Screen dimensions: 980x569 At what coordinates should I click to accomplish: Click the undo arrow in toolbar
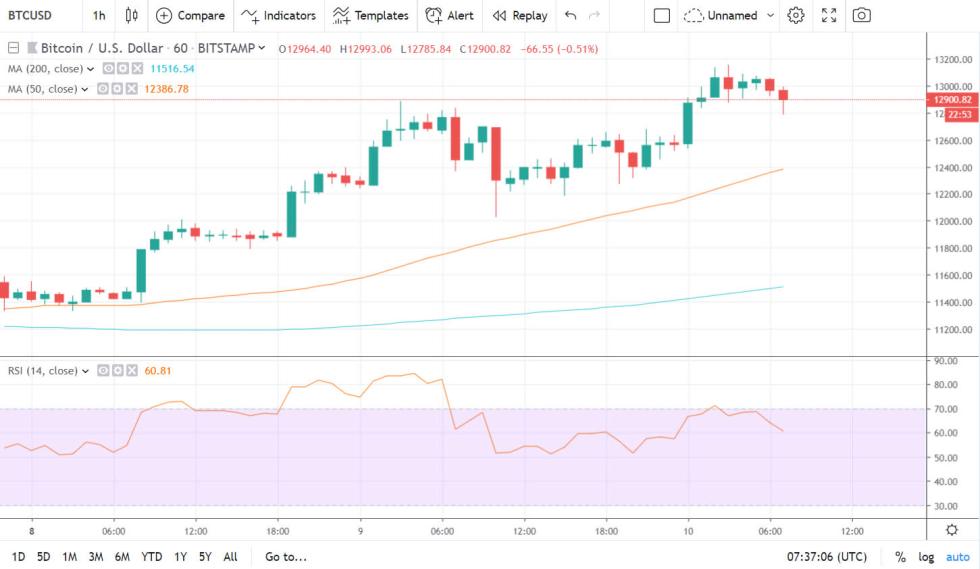click(x=570, y=15)
